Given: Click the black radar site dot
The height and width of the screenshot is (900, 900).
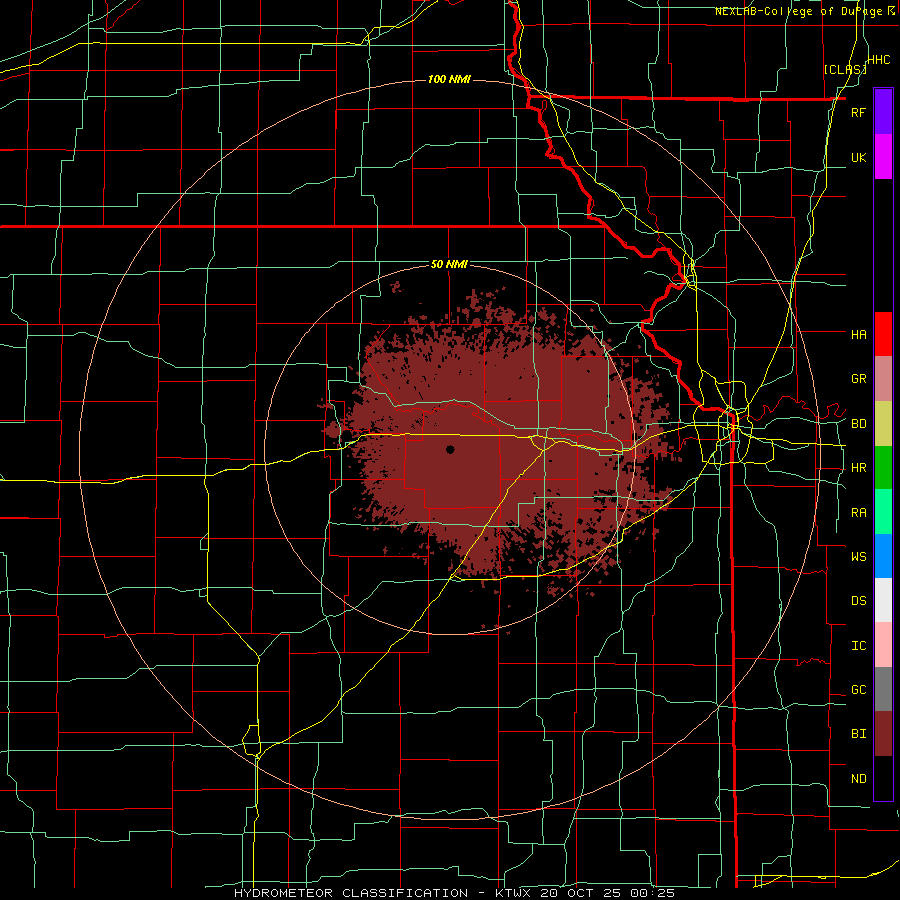Looking at the screenshot, I should tap(450, 449).
